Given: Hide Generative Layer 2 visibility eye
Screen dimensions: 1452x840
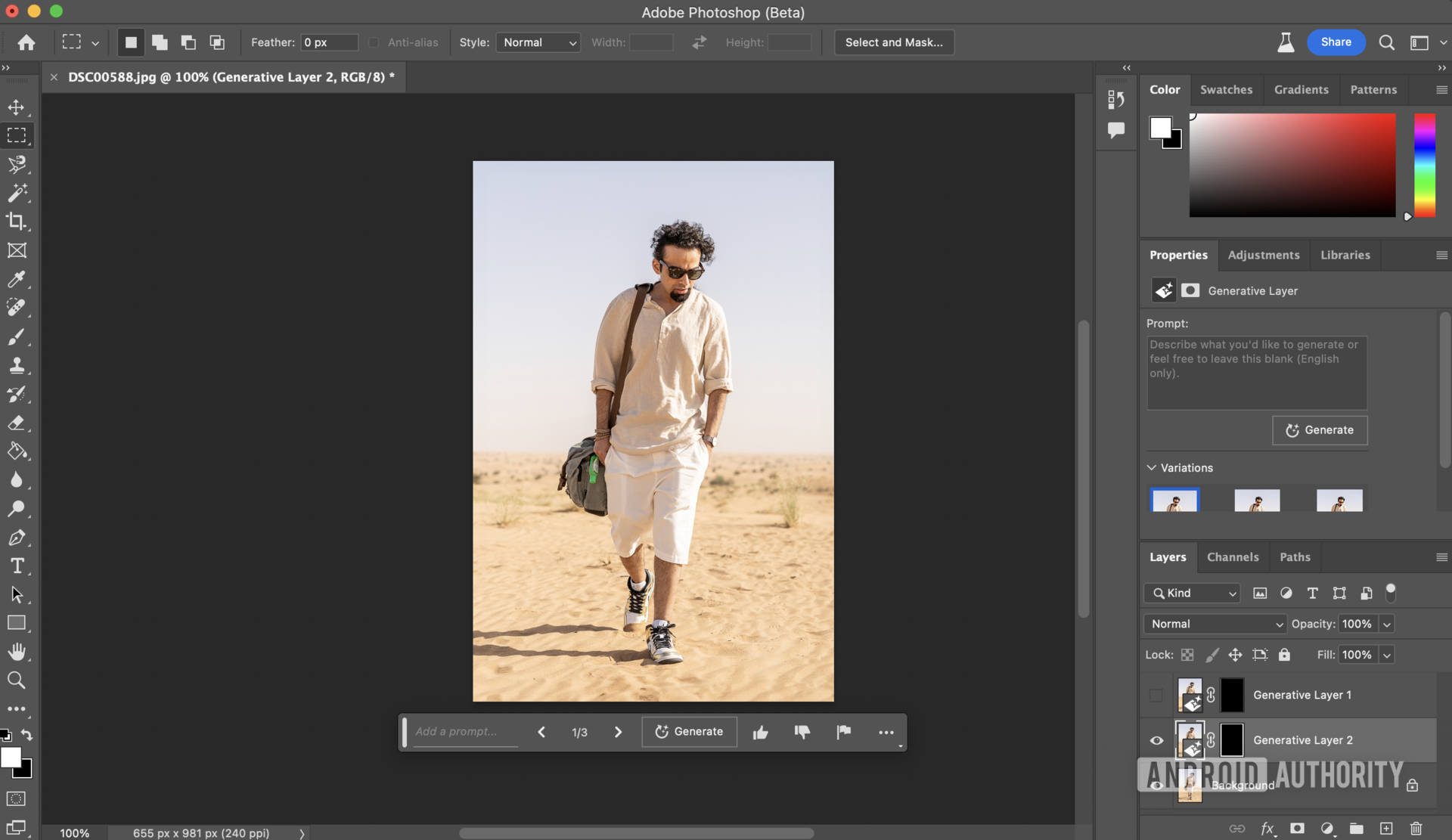Looking at the screenshot, I should [x=1156, y=740].
